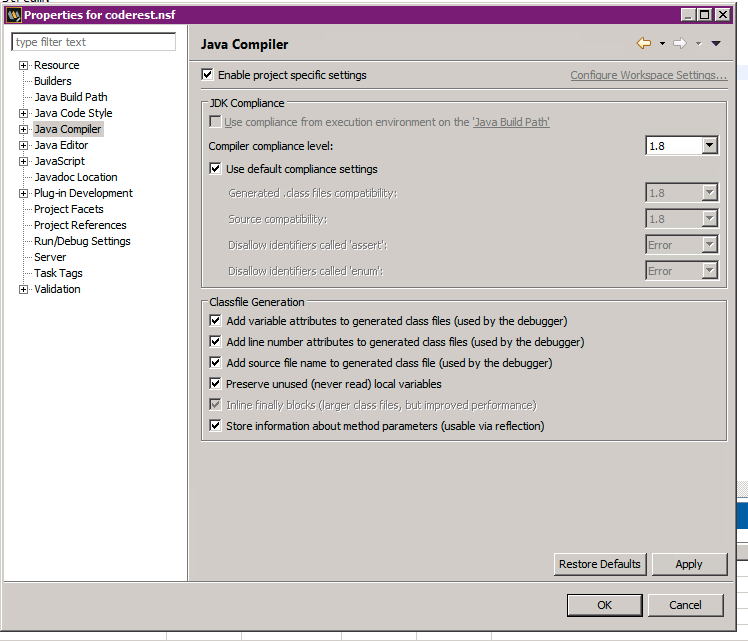Toggle Add line number attributes checkbox
748x641 pixels.
click(215, 342)
